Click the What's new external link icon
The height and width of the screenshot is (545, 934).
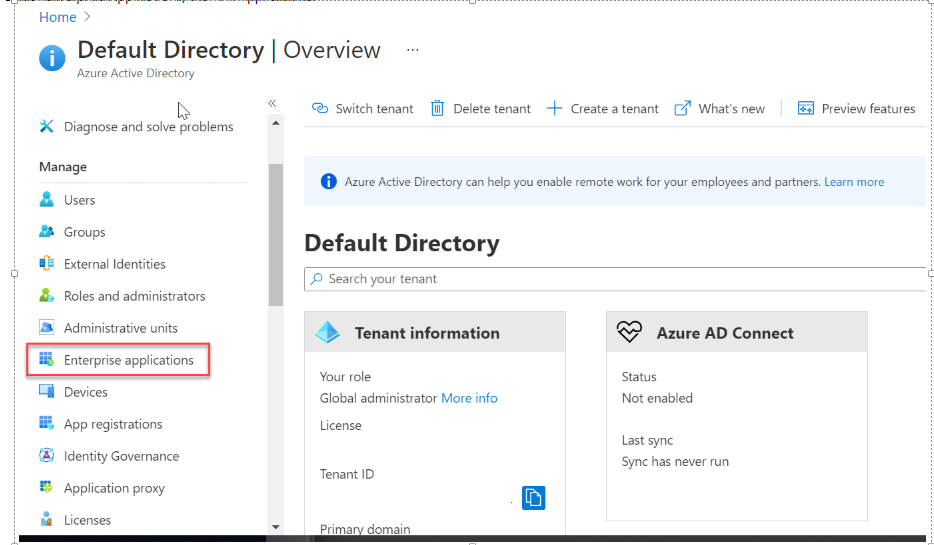683,108
